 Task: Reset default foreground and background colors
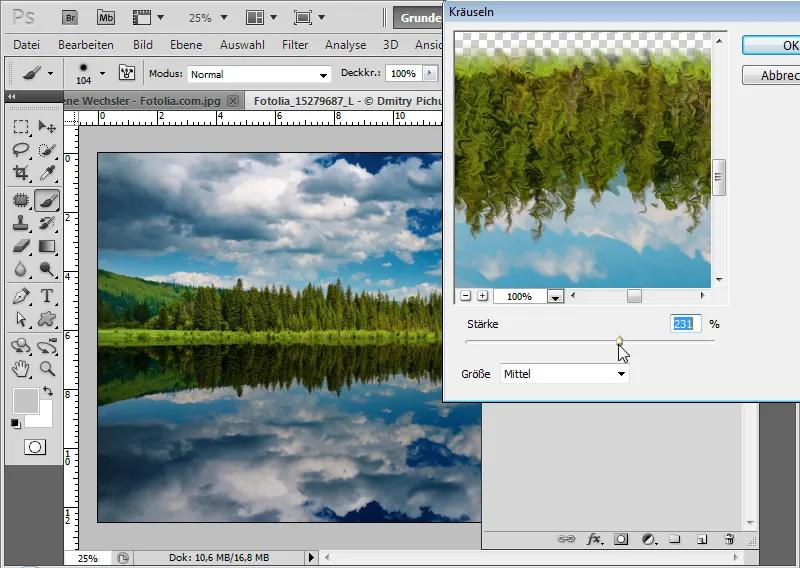[15, 423]
